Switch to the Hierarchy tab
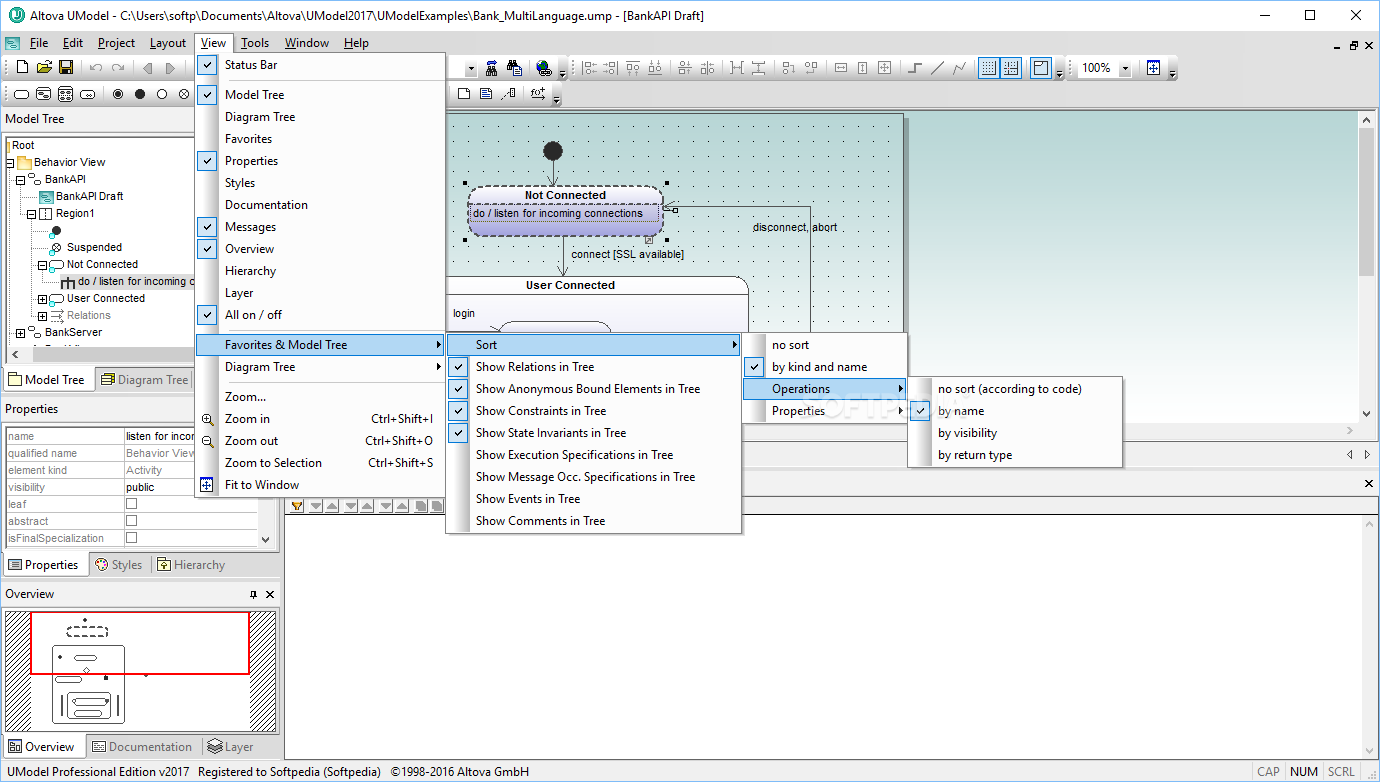 (191, 565)
